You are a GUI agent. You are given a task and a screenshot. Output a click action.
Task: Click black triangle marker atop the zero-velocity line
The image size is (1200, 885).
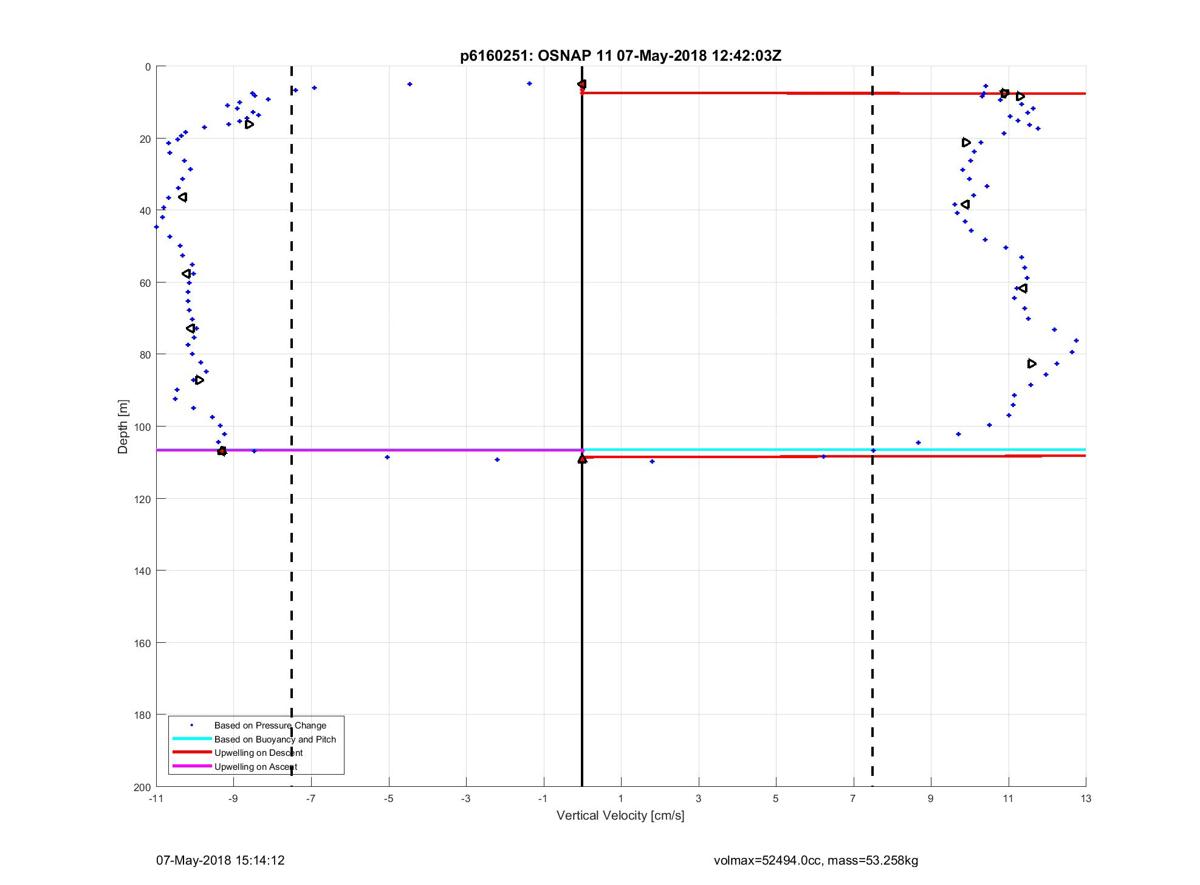point(581,85)
